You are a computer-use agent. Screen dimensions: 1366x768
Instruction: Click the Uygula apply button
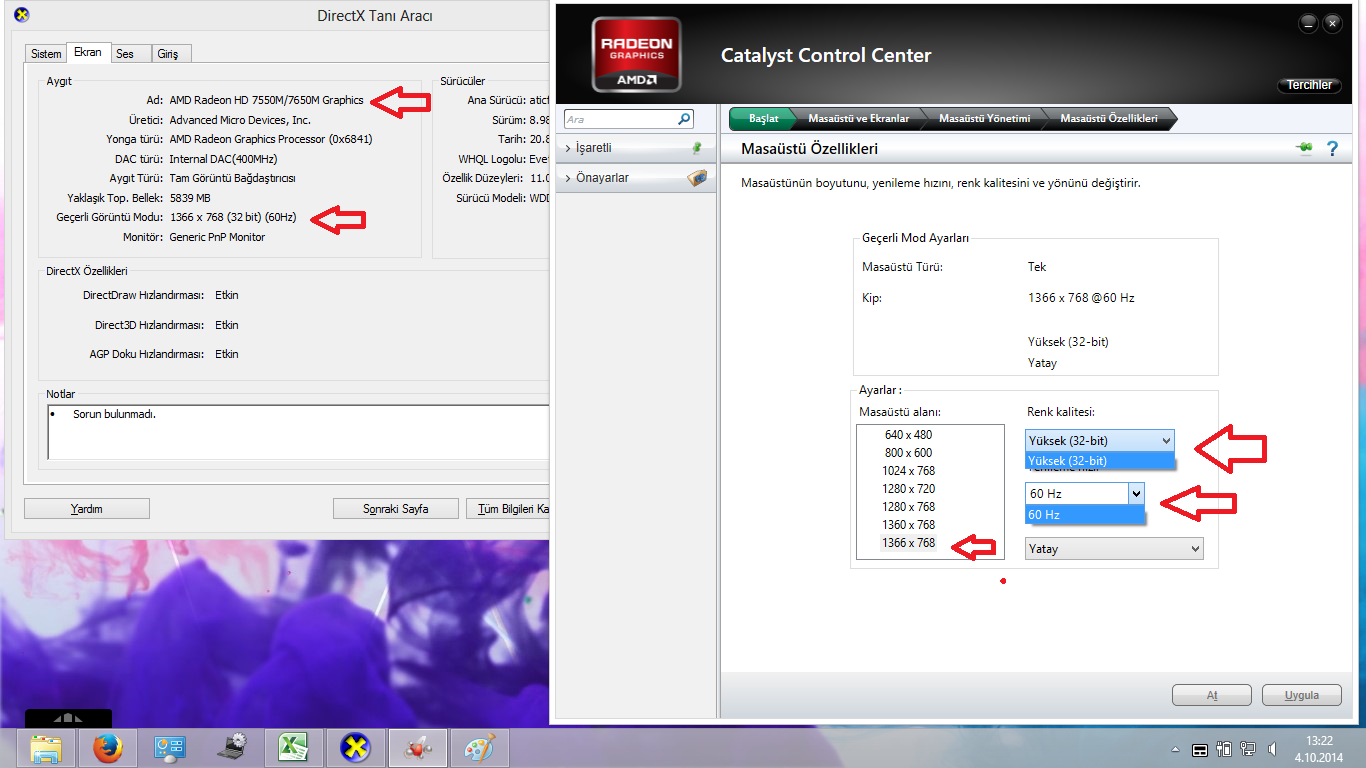[1301, 695]
